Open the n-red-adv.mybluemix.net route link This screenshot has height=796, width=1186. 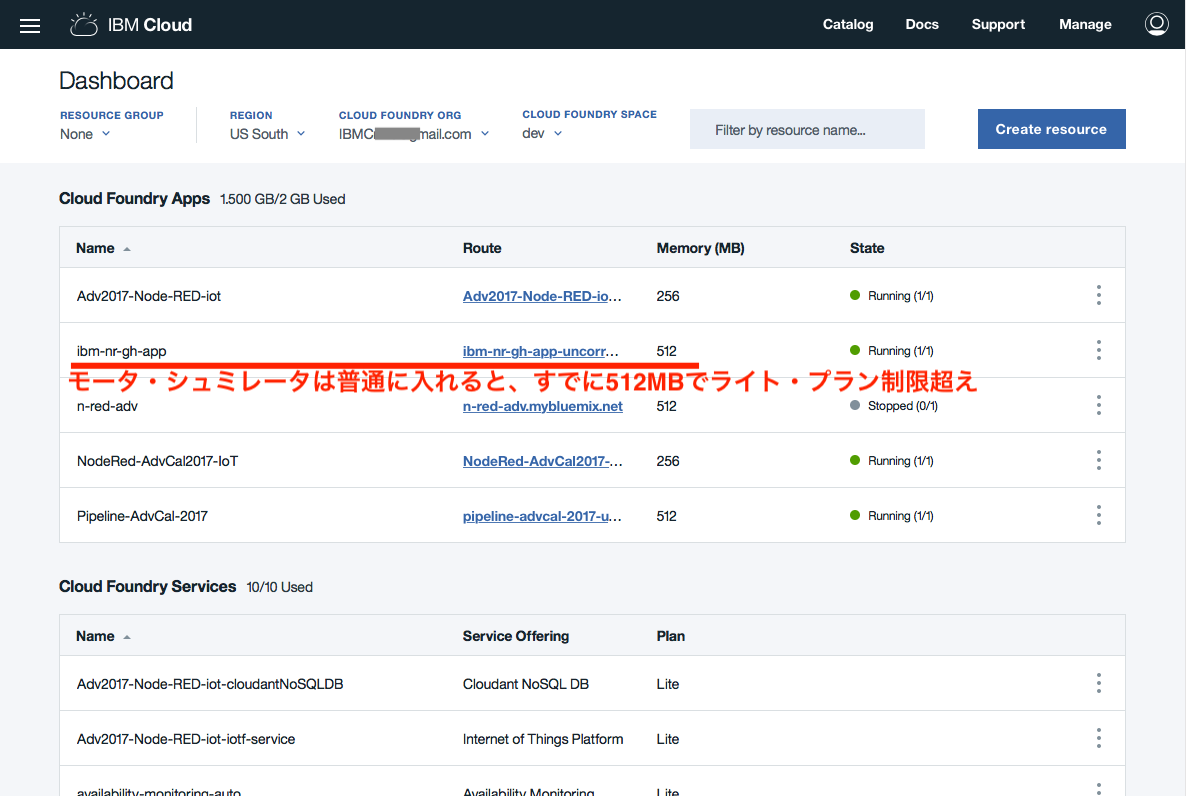542,406
